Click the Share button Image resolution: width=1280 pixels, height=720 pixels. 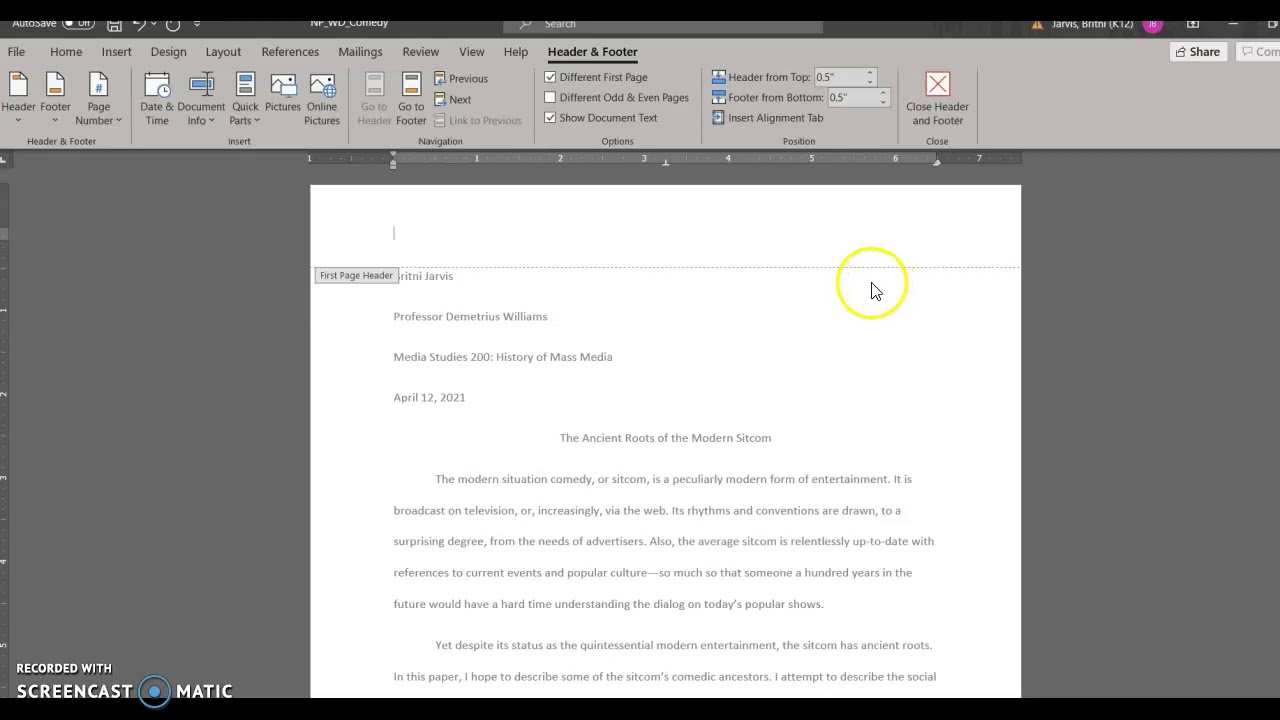click(1197, 52)
